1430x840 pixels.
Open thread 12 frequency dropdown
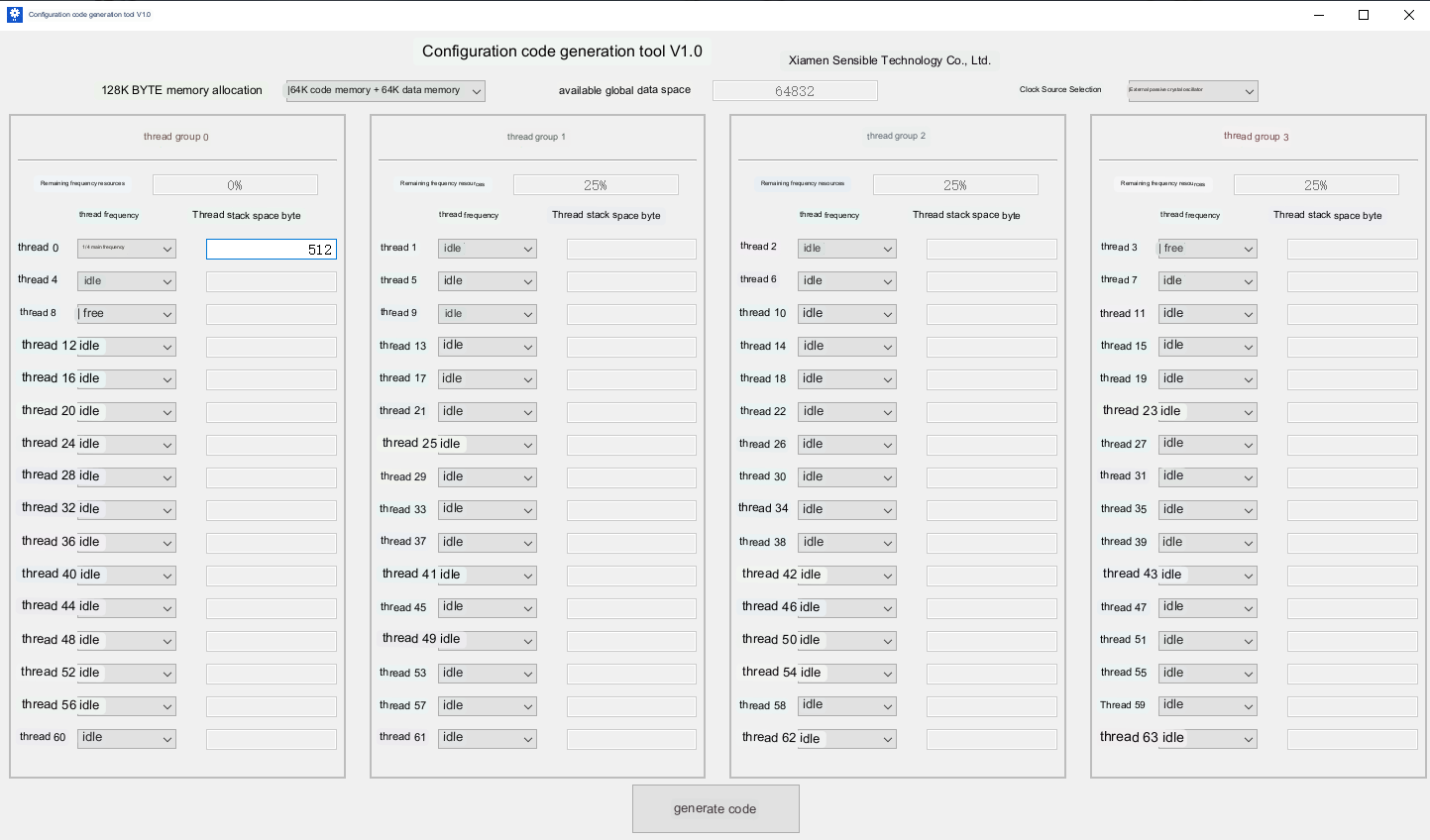click(127, 347)
